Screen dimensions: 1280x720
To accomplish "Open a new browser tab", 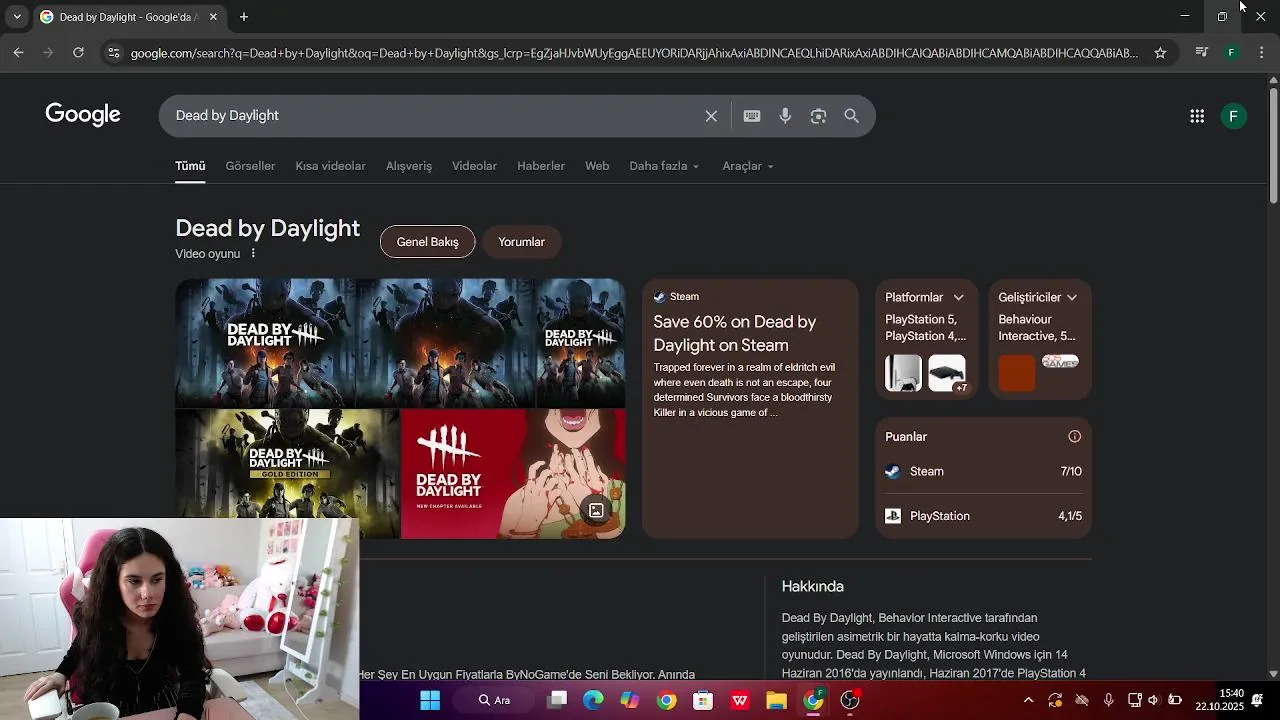I will click(244, 17).
